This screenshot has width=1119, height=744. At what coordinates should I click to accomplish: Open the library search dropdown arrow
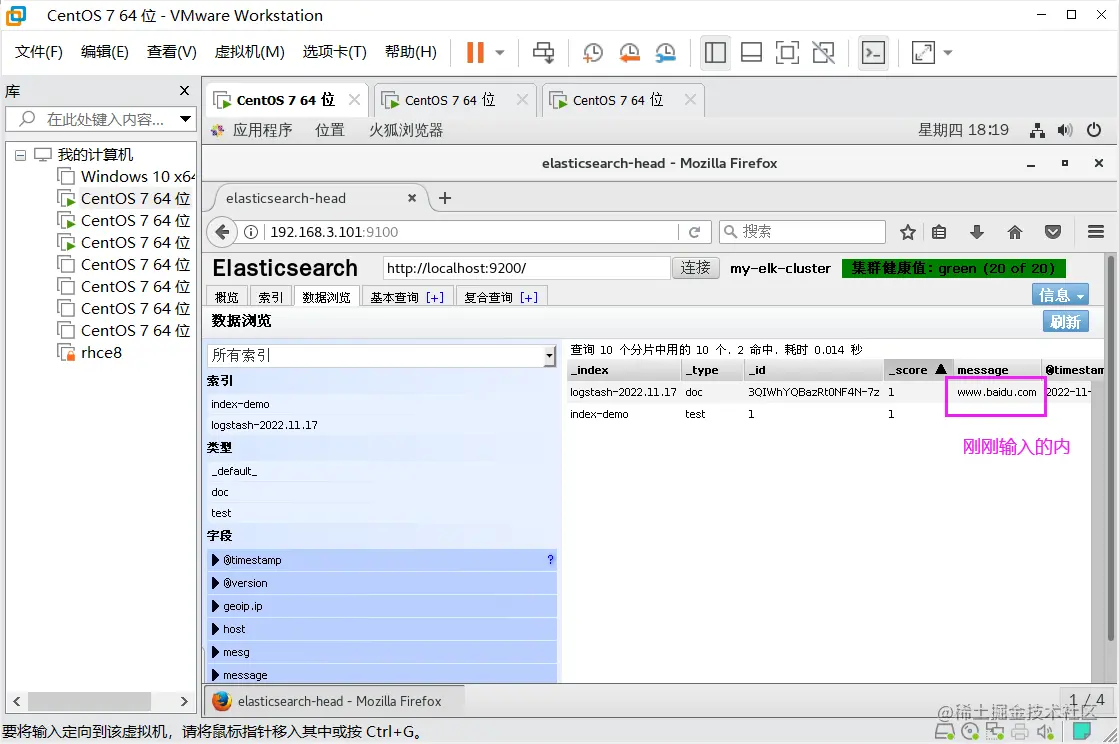tap(185, 119)
